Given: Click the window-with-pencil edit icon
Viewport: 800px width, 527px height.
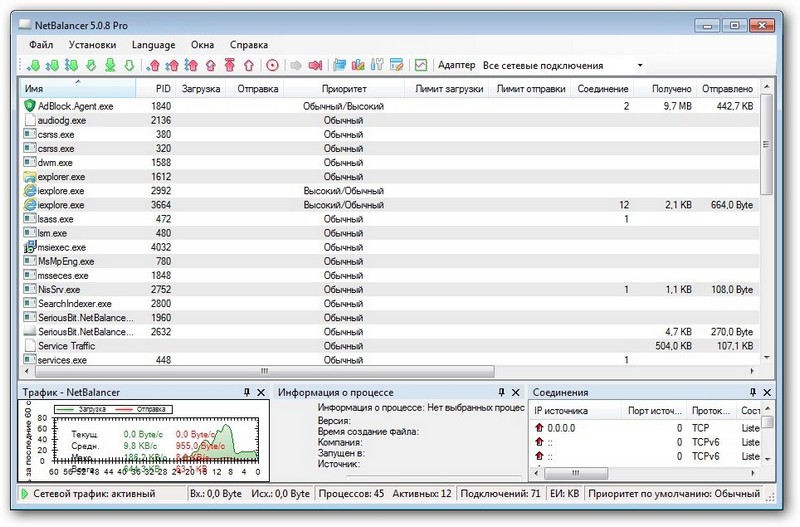Looking at the screenshot, I should [x=396, y=65].
